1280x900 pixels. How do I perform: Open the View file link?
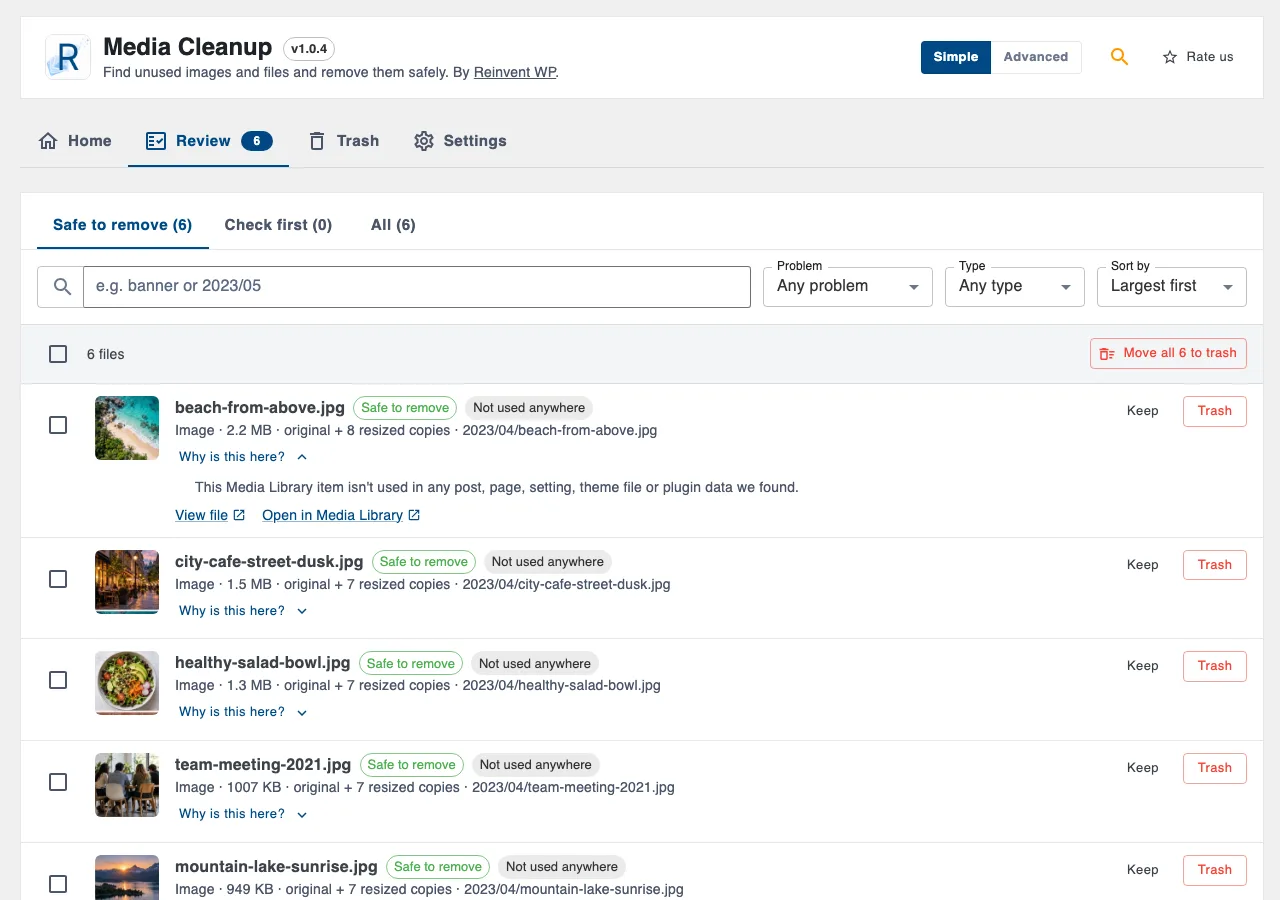(x=210, y=516)
